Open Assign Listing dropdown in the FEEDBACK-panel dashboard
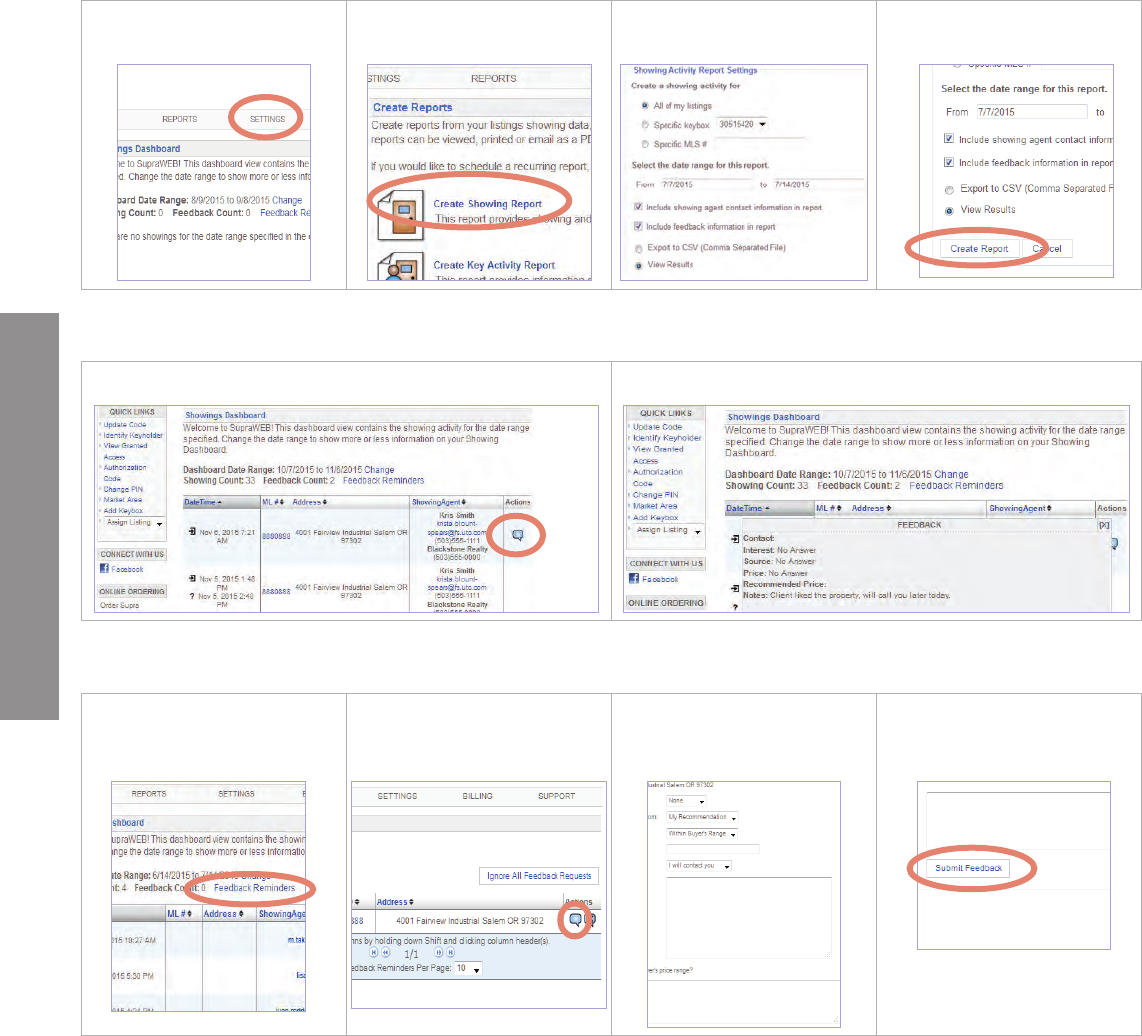 point(667,530)
